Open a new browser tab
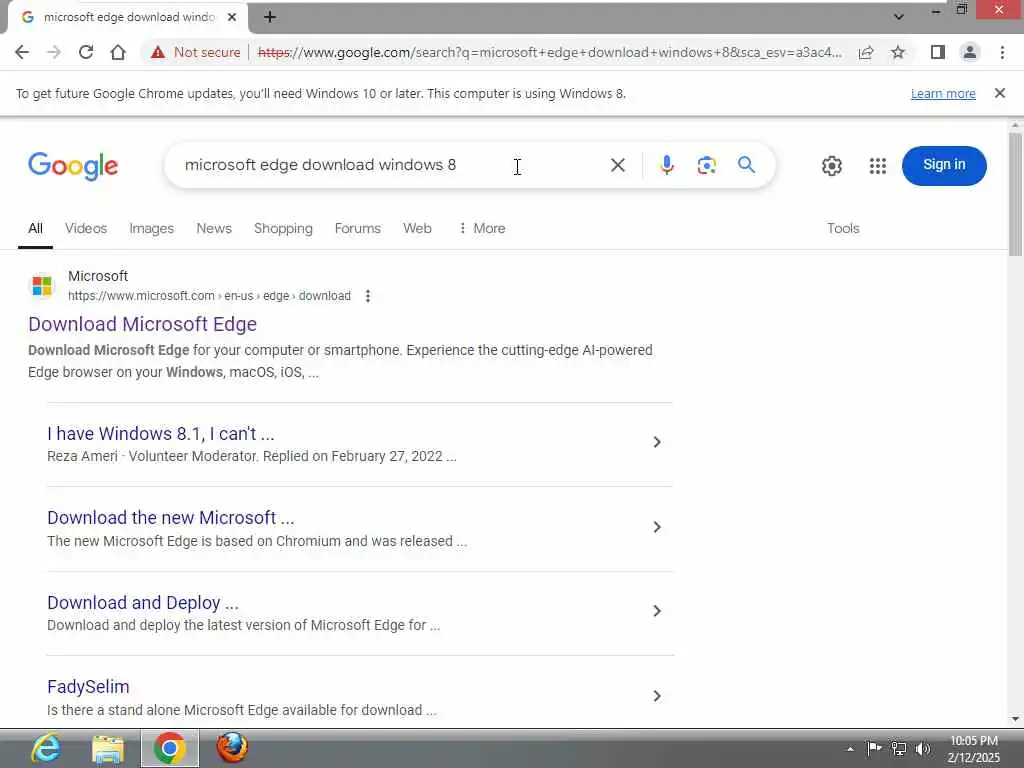This screenshot has height=768, width=1024. coord(270,17)
